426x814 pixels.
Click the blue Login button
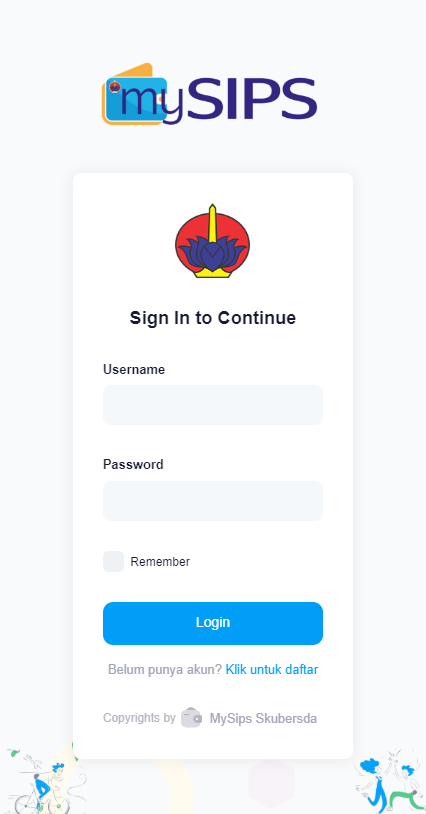coord(213,623)
